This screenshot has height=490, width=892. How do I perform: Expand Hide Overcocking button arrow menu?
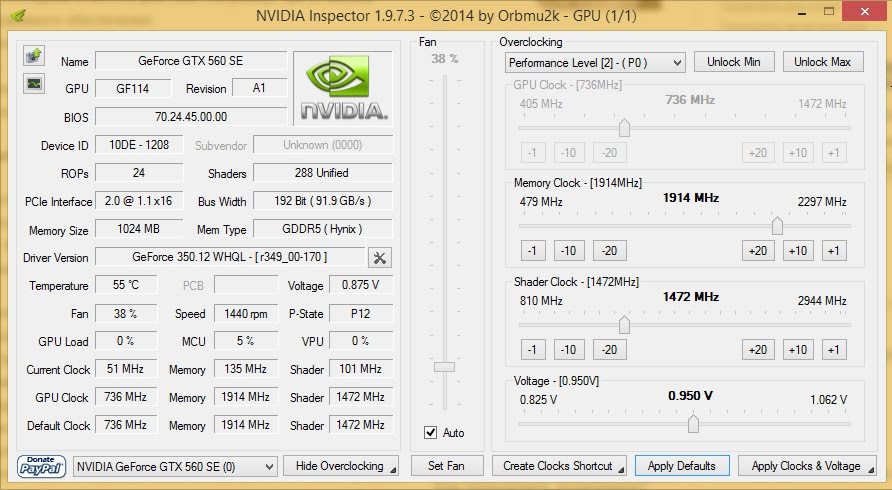tap(393, 471)
